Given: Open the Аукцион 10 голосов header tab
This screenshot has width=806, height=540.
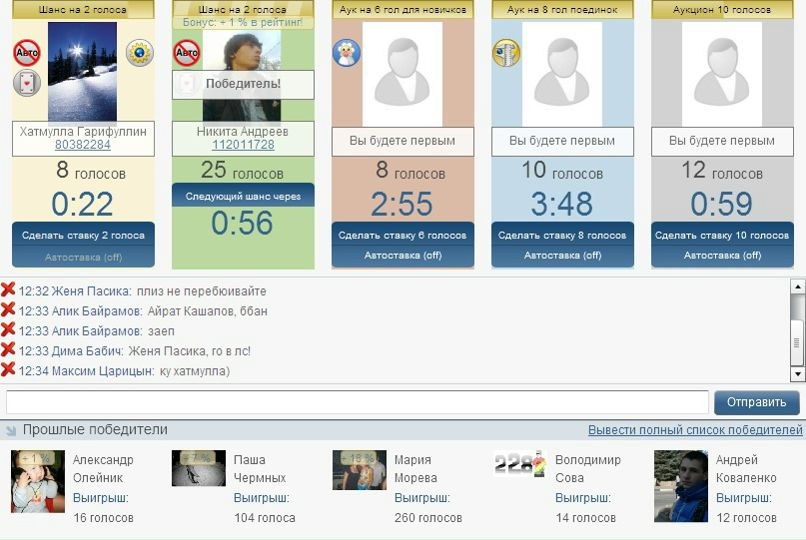Looking at the screenshot, I should [x=722, y=9].
